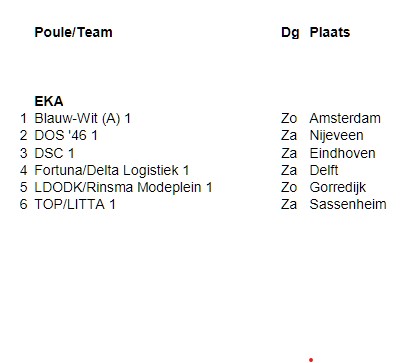
Task: Select team TOP/LITTA 1
Action: tap(75, 204)
